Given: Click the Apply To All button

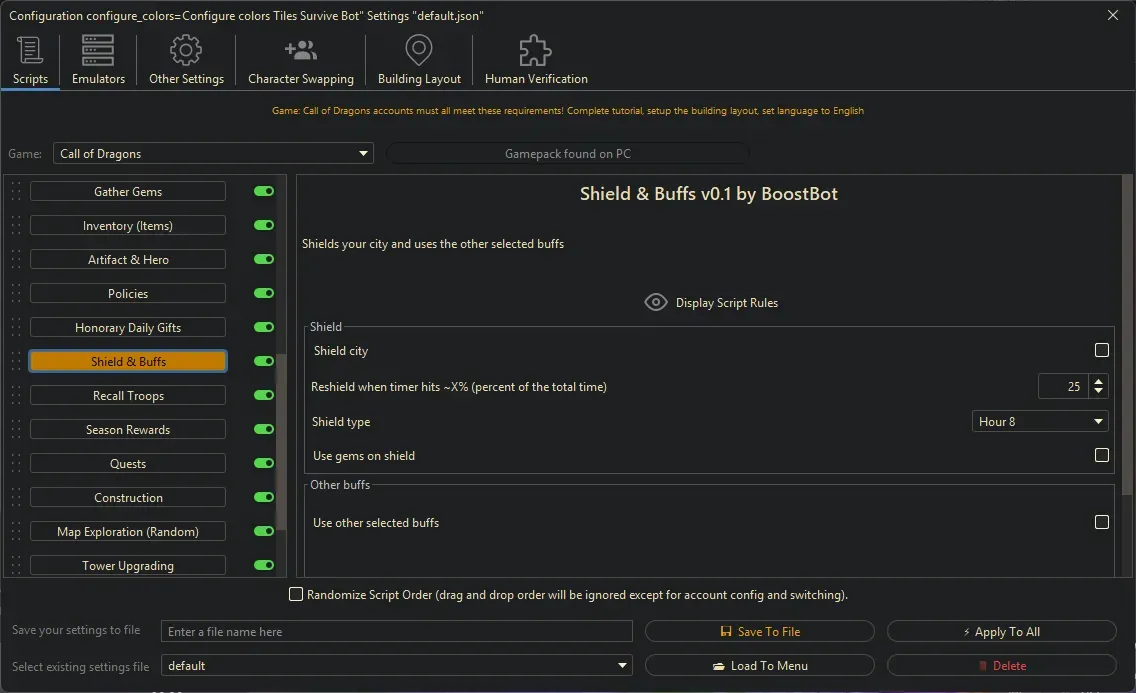Looking at the screenshot, I should [1001, 631].
